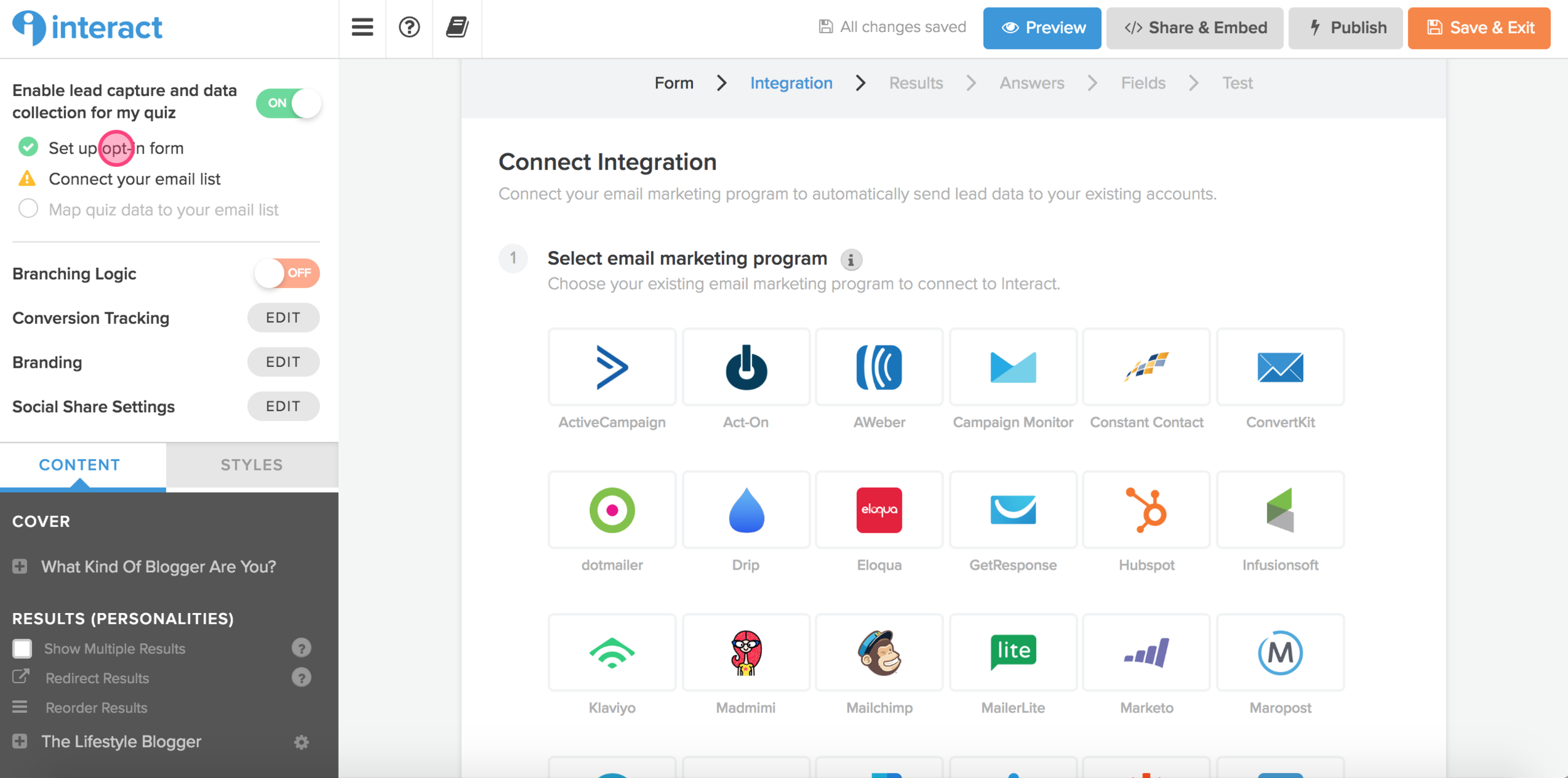Screen dimensions: 1568x778
Task: Open the documentation book icon
Action: coord(457,27)
